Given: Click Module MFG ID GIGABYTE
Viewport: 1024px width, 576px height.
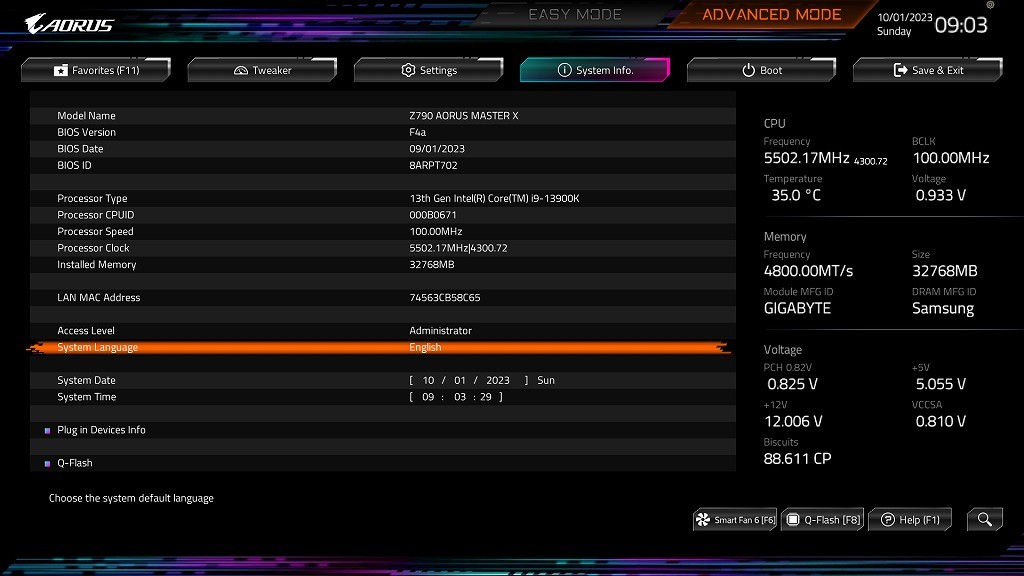Looking at the screenshot, I should tap(797, 308).
